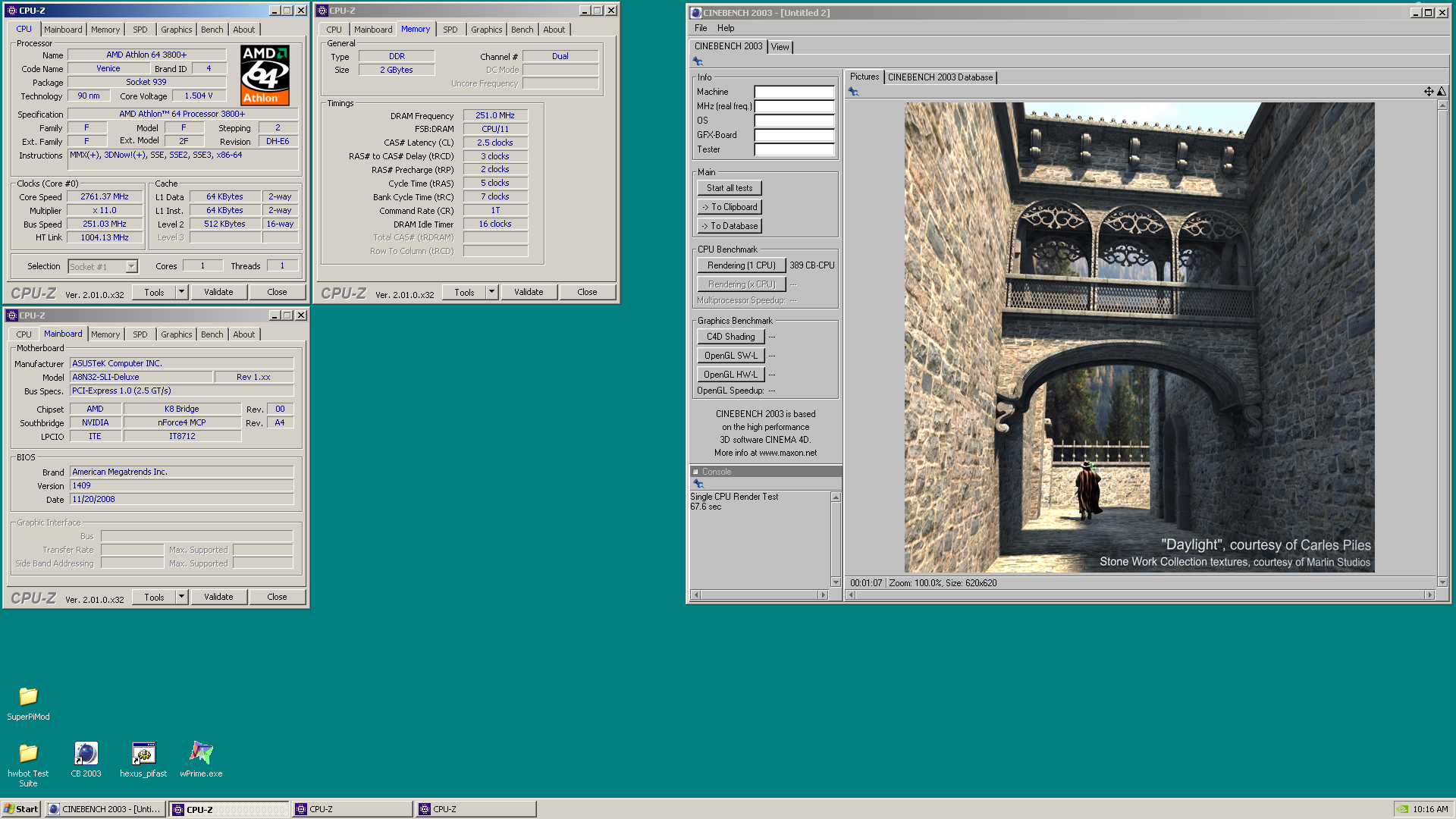Screen dimensions: 1456x819
Task: Click the Tester input field
Action: (794, 149)
